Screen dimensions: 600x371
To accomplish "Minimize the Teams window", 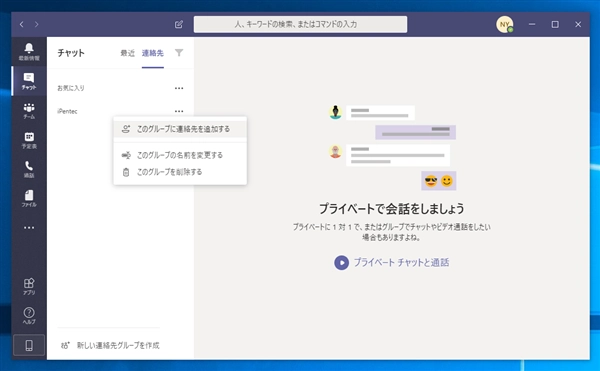I will coord(532,24).
